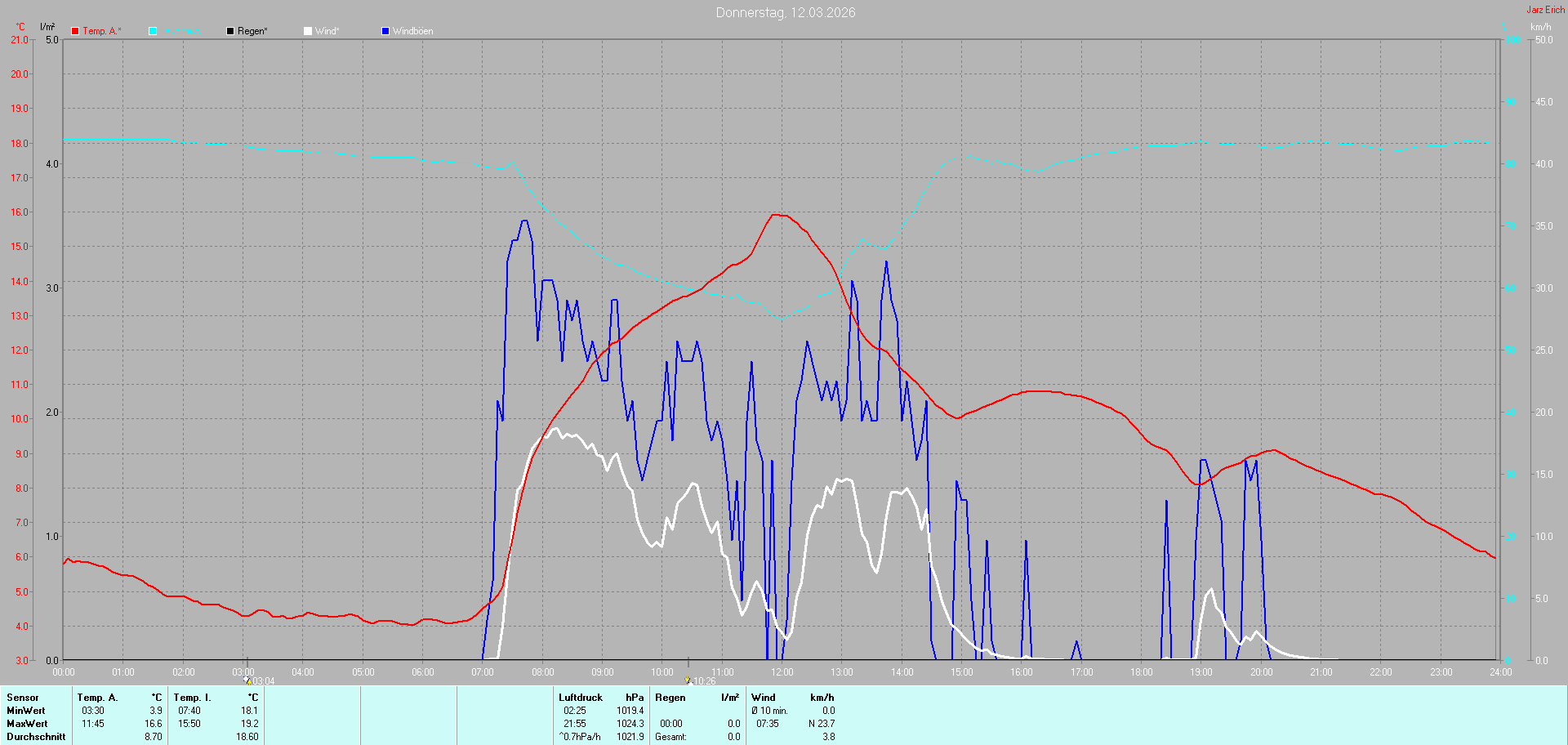Click the Temp. A. minimum value 3.9
This screenshot has height=745, width=1568.
156,711
